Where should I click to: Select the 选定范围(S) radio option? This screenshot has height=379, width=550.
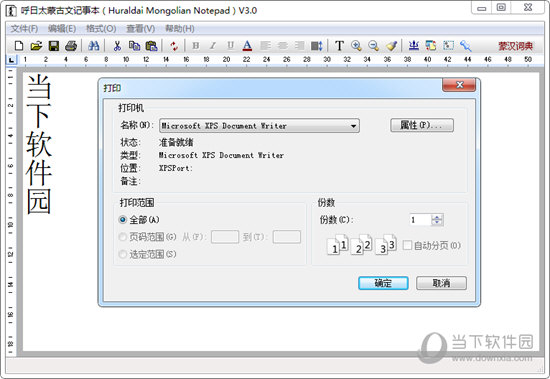pos(122,254)
